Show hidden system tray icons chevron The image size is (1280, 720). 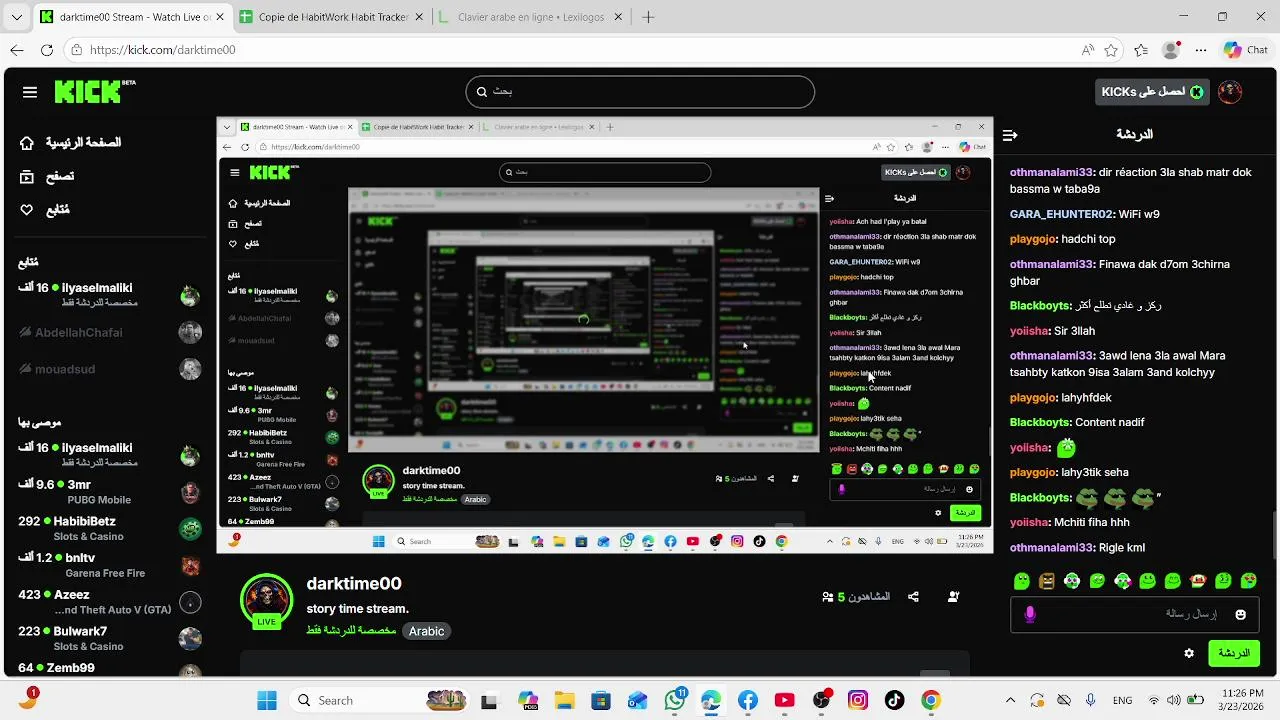1010,700
